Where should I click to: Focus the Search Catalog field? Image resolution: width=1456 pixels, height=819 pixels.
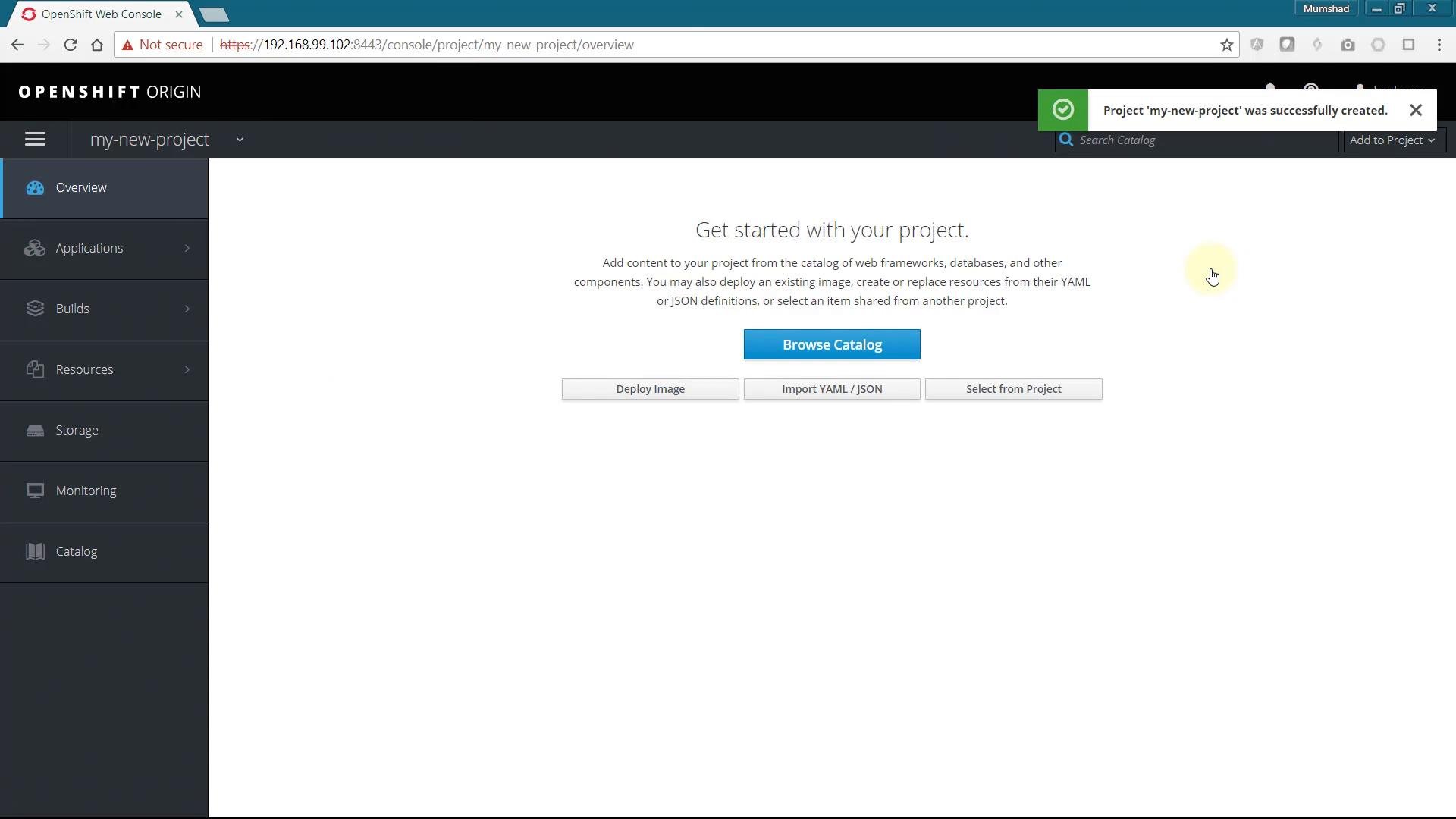coord(1196,140)
